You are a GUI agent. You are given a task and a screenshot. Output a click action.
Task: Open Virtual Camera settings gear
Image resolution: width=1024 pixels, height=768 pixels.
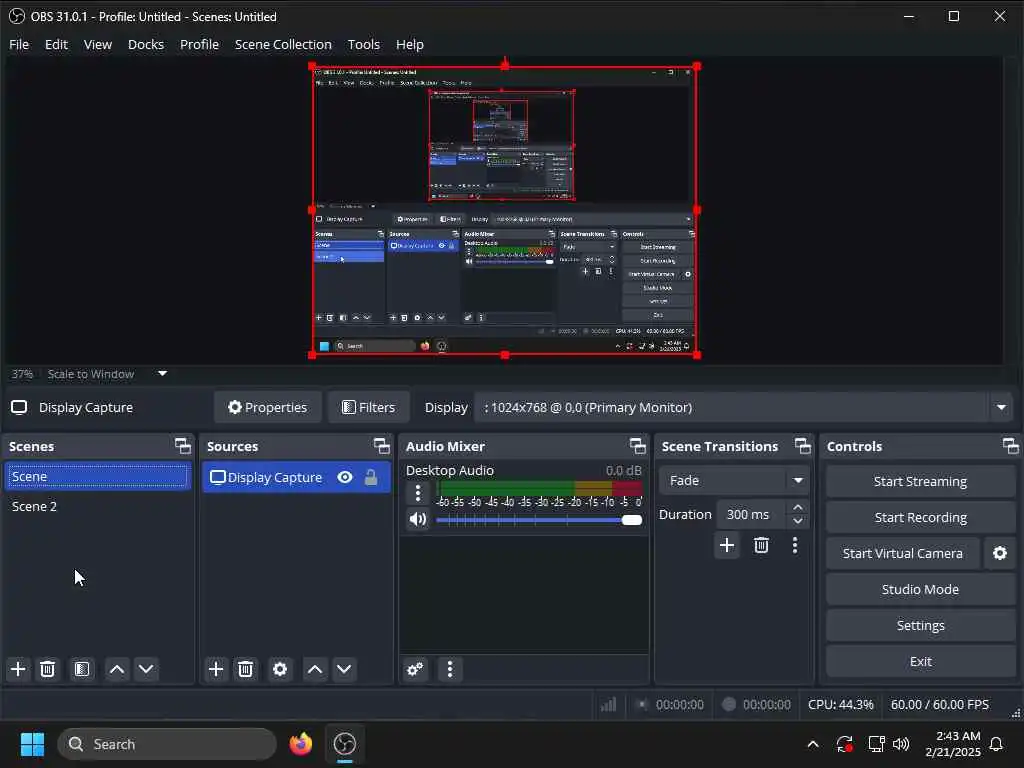click(x=1000, y=553)
